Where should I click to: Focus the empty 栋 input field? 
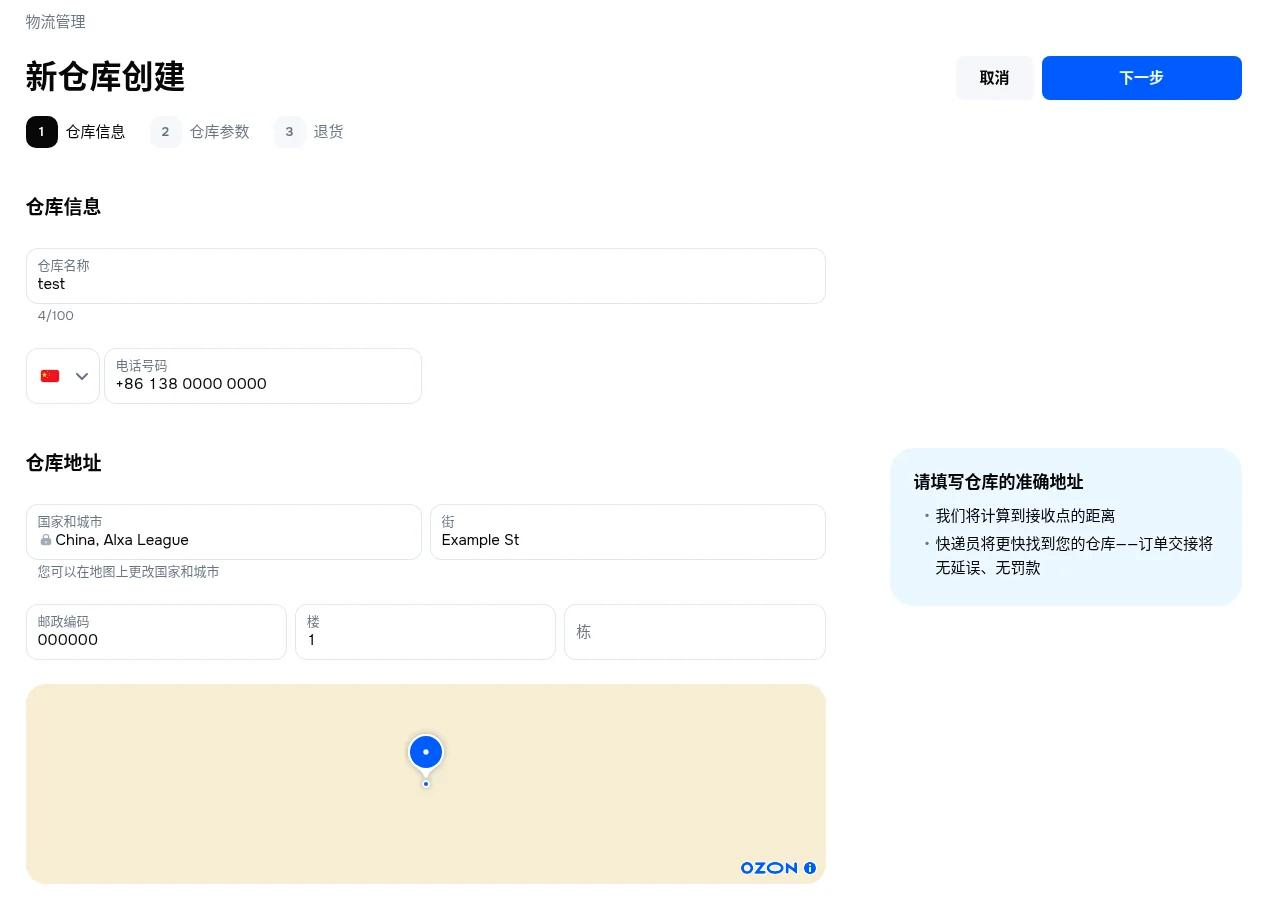(x=695, y=632)
